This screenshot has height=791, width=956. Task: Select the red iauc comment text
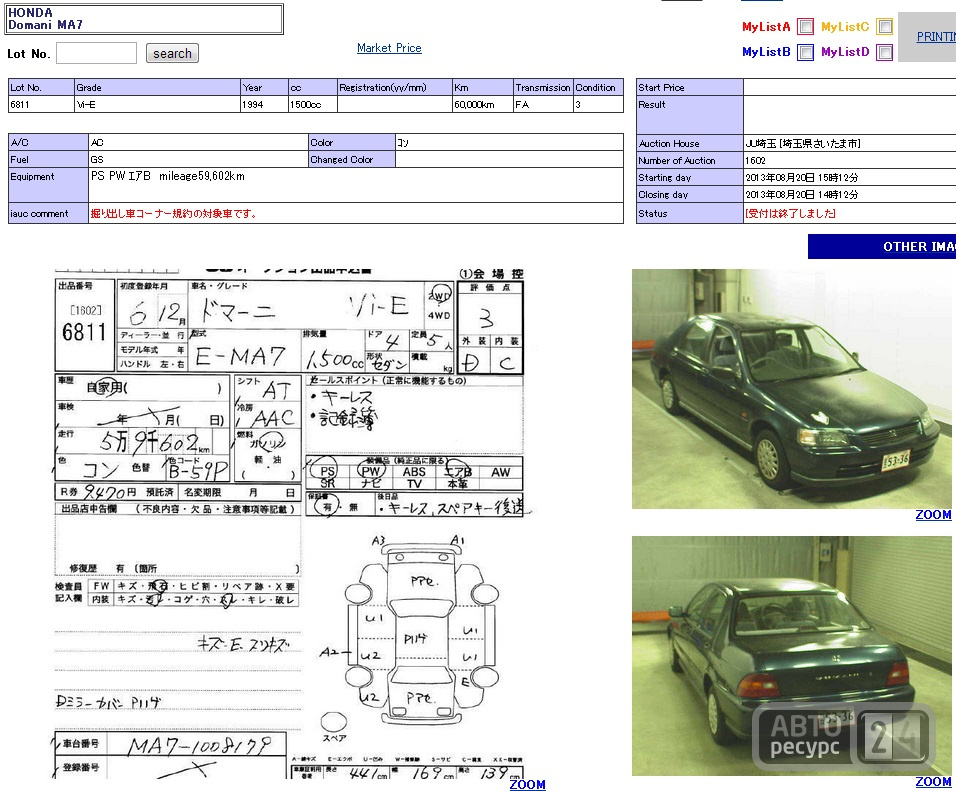pyautogui.click(x=174, y=213)
